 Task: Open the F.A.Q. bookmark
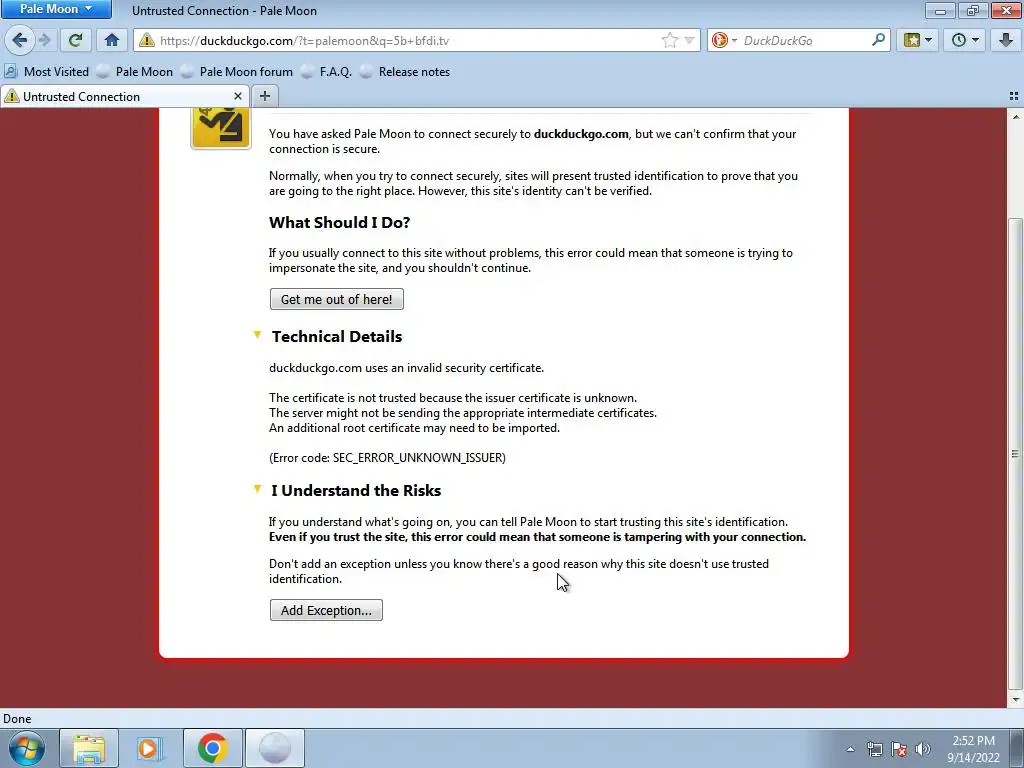point(327,72)
